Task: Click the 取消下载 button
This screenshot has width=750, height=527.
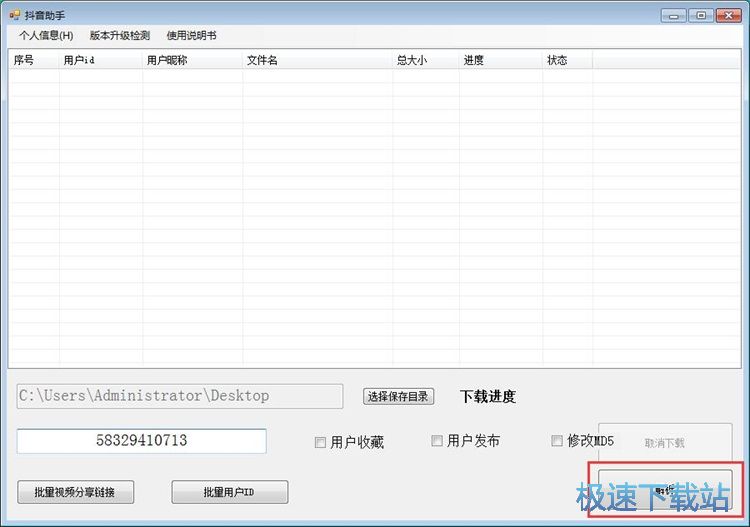Action: pos(665,443)
